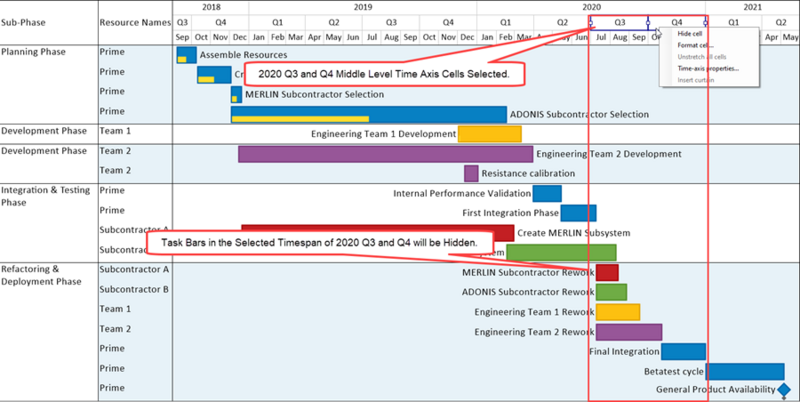800x402 pixels.
Task: Click the Betatest cycle task bar
Action: click(745, 371)
